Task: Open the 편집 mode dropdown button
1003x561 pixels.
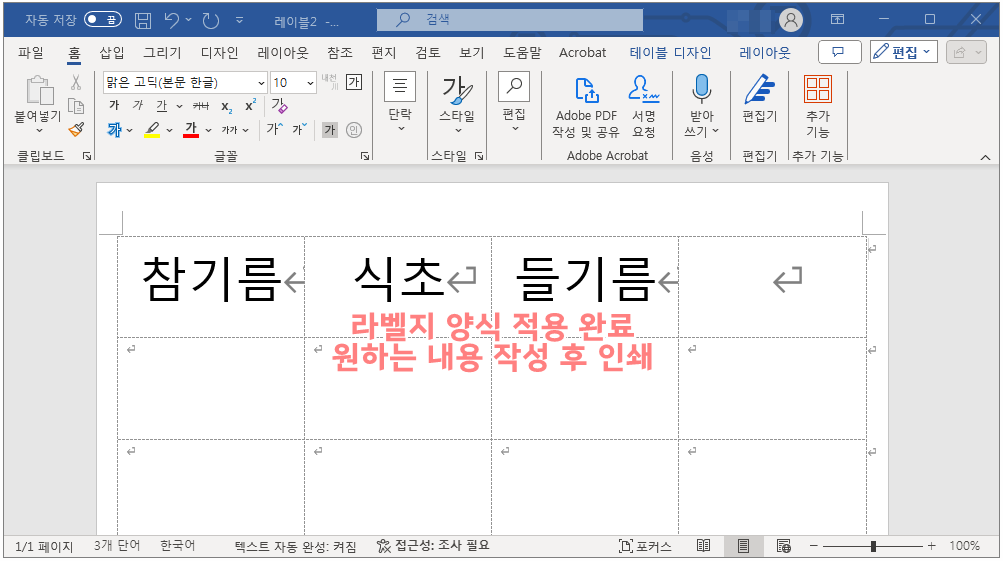Action: [903, 52]
